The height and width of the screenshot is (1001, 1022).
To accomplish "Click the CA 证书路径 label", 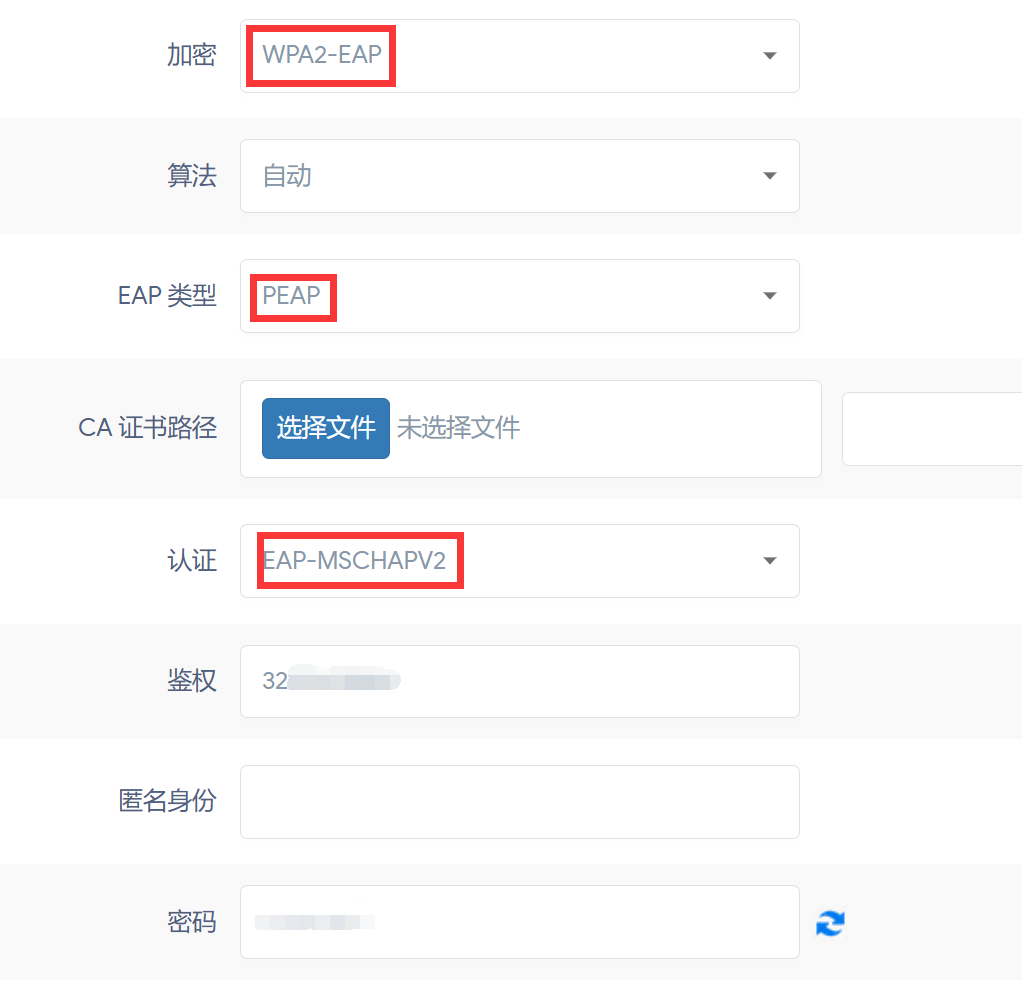I will point(147,428).
